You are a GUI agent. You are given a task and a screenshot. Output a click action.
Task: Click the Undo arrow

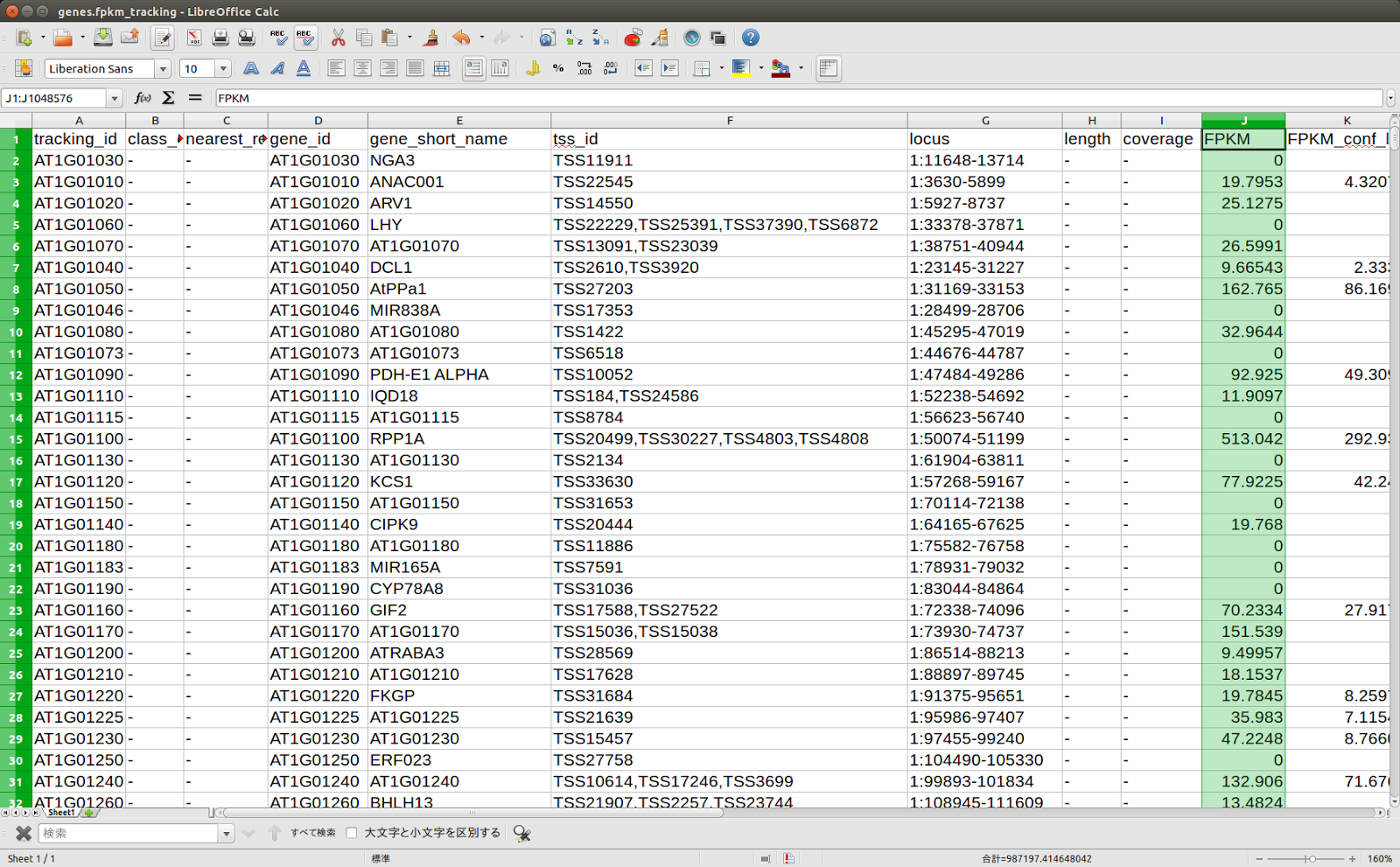461,38
